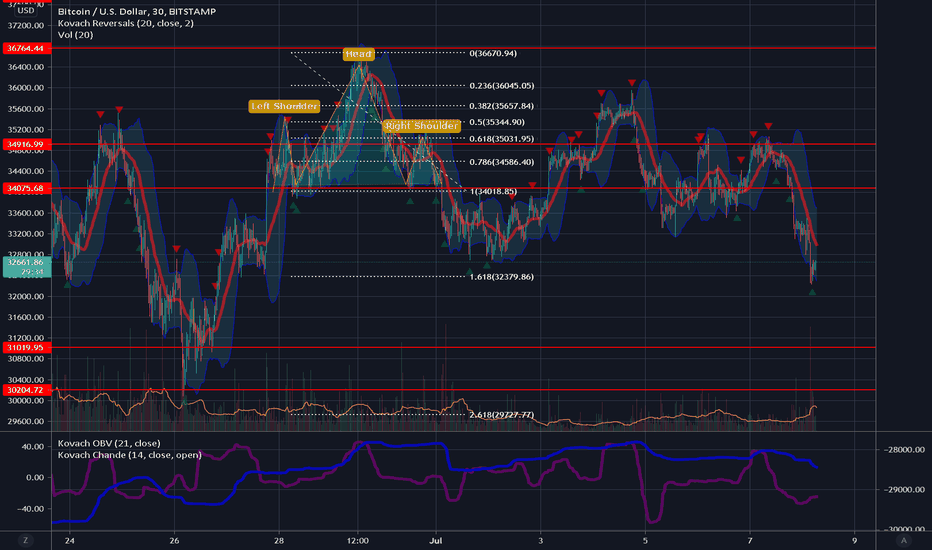The image size is (932, 550).
Task: Select Fibonacci level 0.618(35031.95)
Action: (502, 139)
